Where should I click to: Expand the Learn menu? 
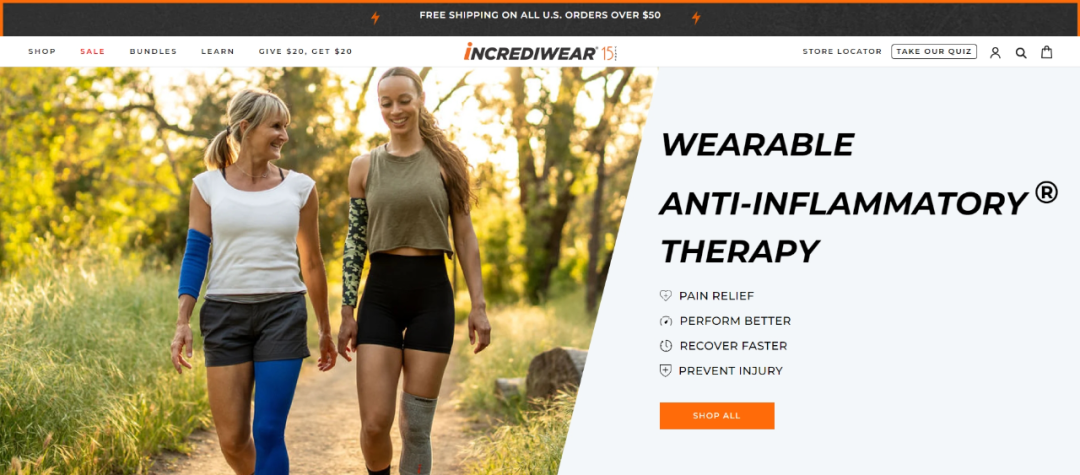point(218,52)
